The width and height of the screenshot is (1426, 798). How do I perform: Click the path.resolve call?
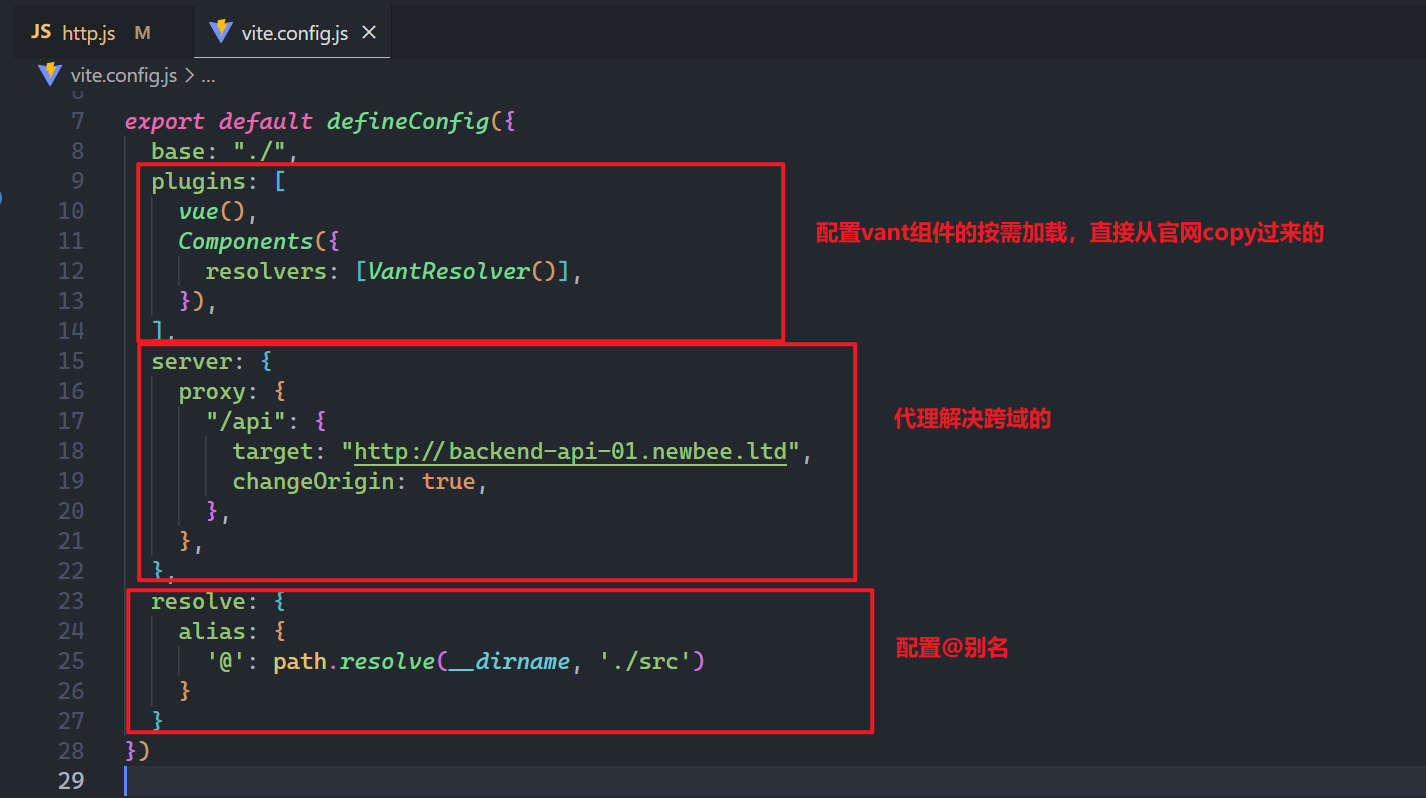point(352,661)
